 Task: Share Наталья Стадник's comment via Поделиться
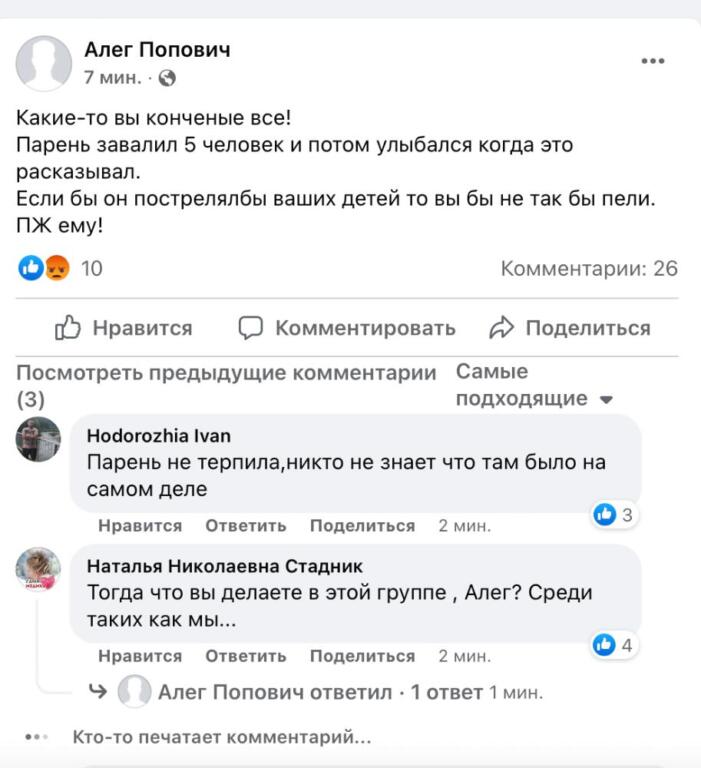coord(362,656)
